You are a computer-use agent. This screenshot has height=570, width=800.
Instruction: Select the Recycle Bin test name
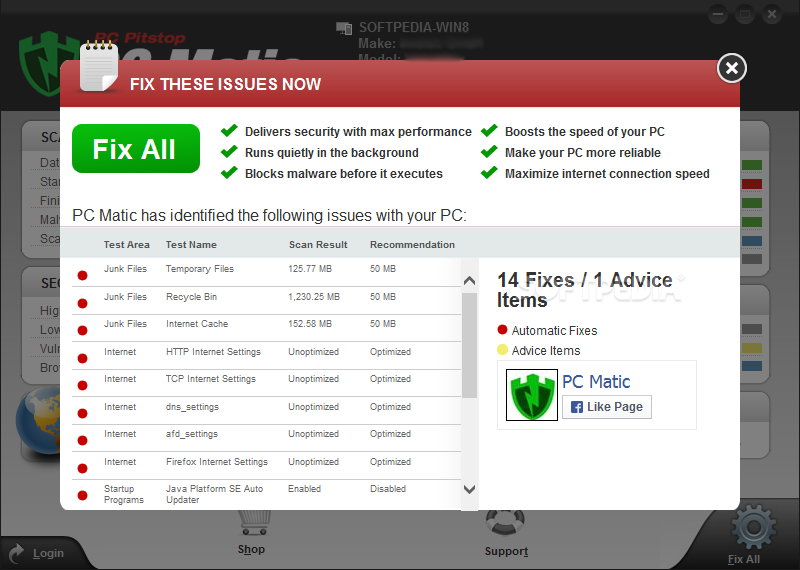point(191,296)
